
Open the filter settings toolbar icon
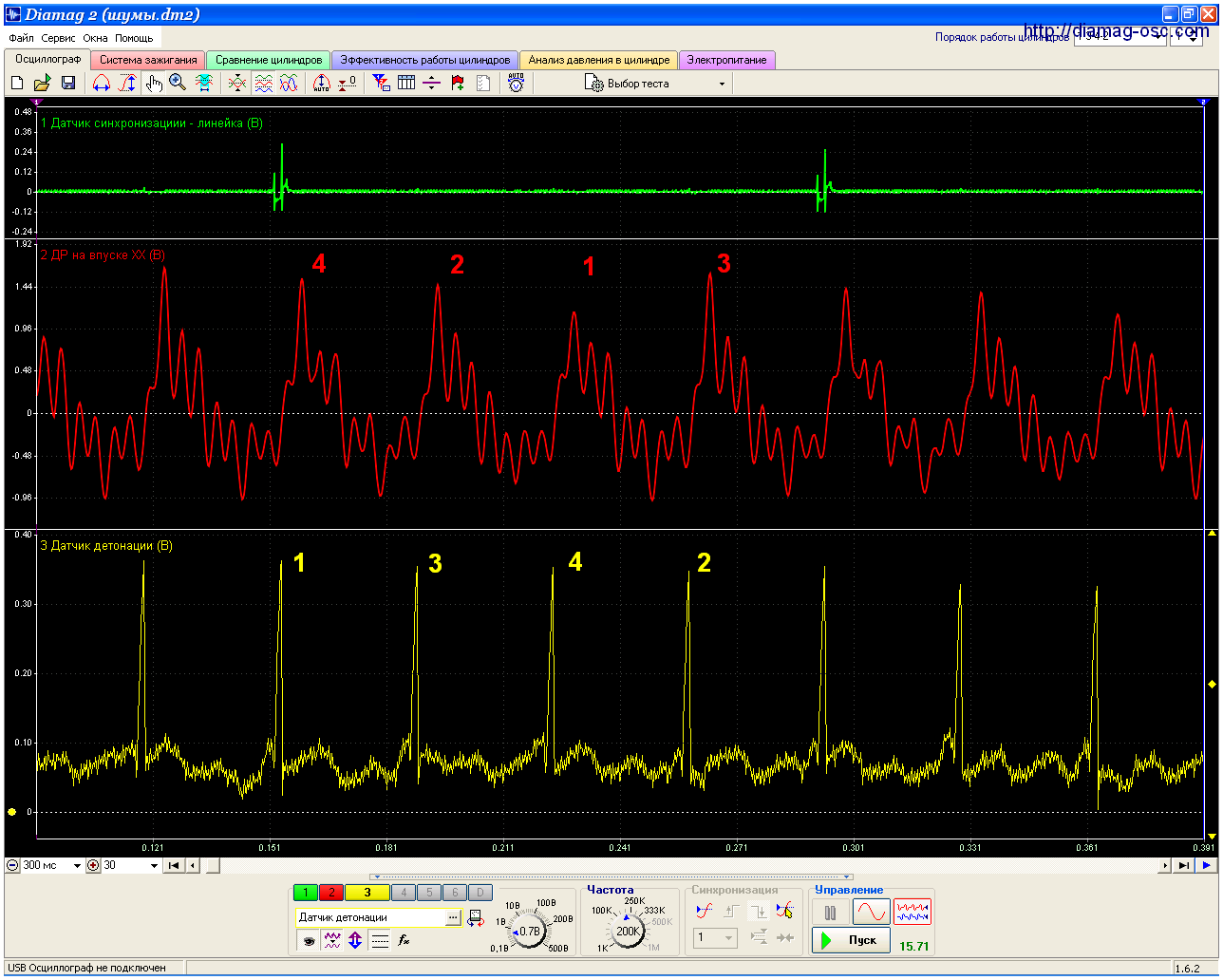(381, 84)
